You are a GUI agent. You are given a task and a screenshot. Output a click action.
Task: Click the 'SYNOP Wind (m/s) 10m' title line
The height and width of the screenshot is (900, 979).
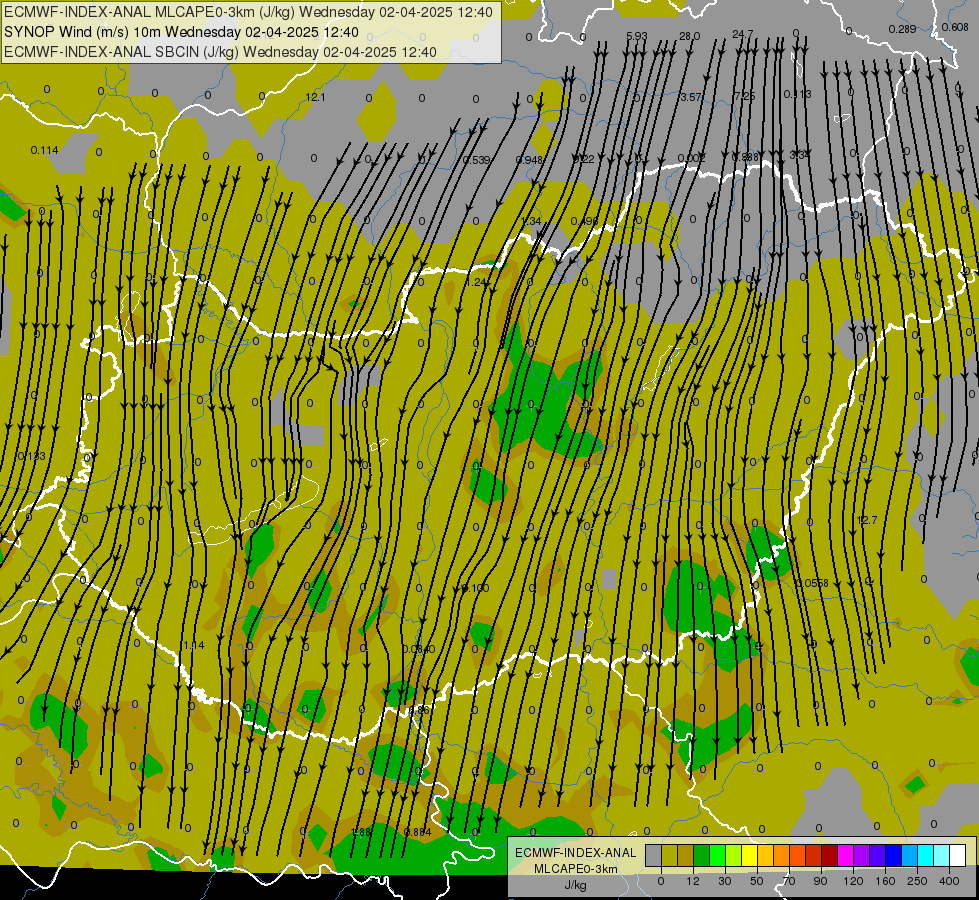point(181,32)
